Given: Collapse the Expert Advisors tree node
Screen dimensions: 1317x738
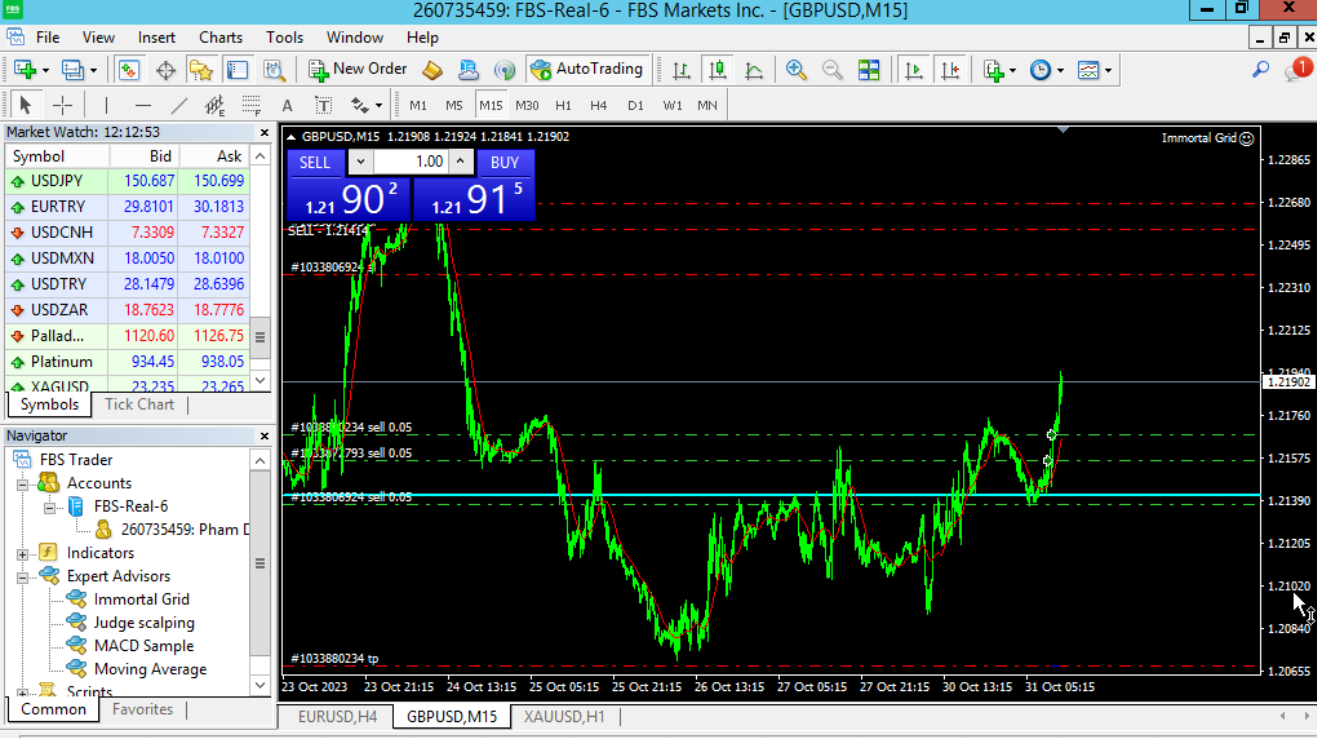Looking at the screenshot, I should [22, 577].
